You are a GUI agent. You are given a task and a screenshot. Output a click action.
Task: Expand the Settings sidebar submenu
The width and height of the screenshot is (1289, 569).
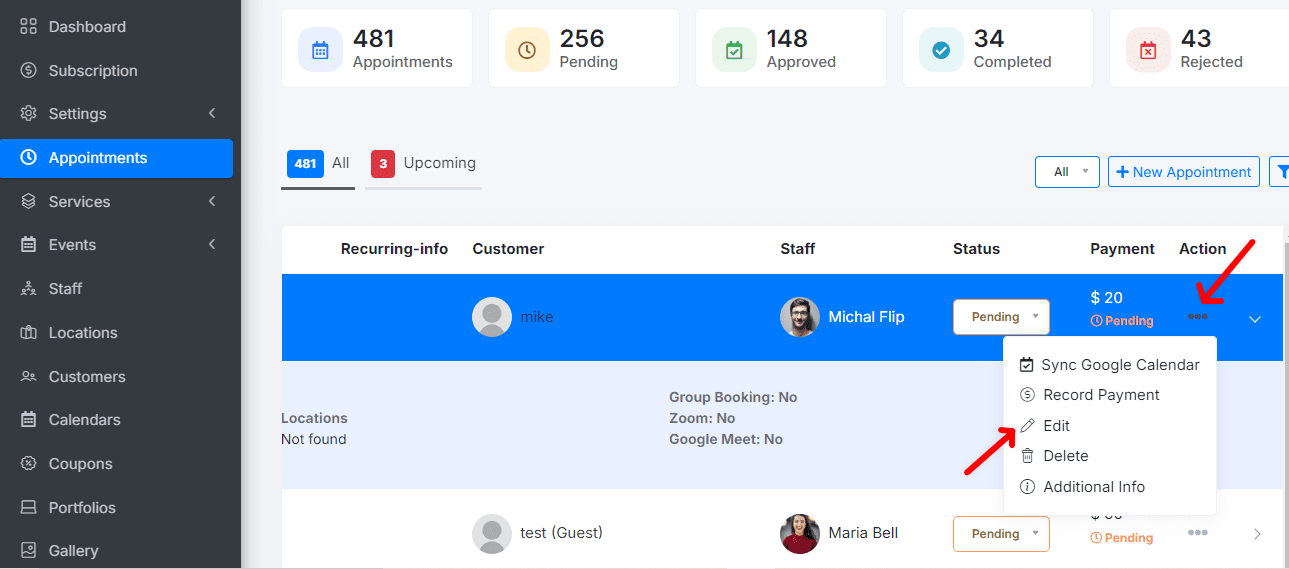(212, 114)
